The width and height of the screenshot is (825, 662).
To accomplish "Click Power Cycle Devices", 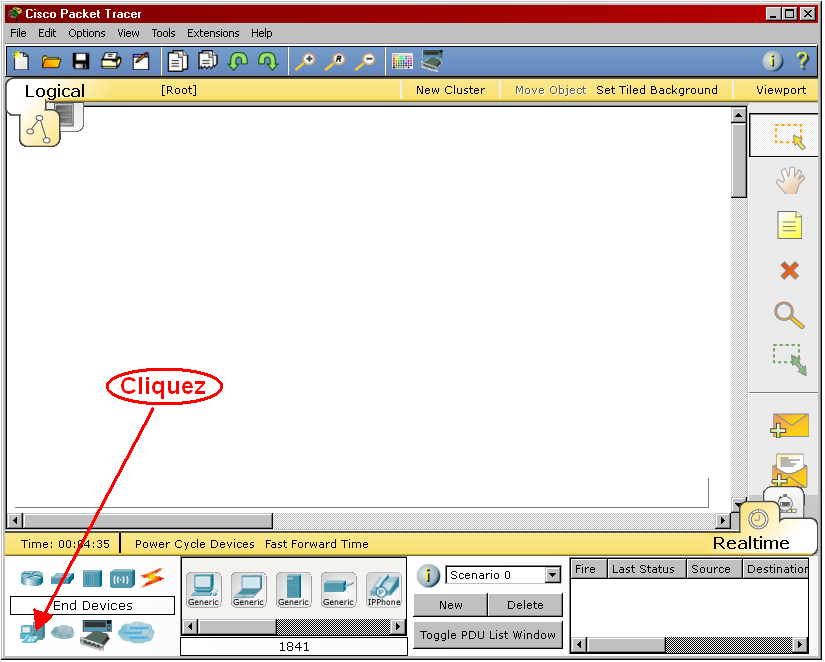I will (195, 544).
